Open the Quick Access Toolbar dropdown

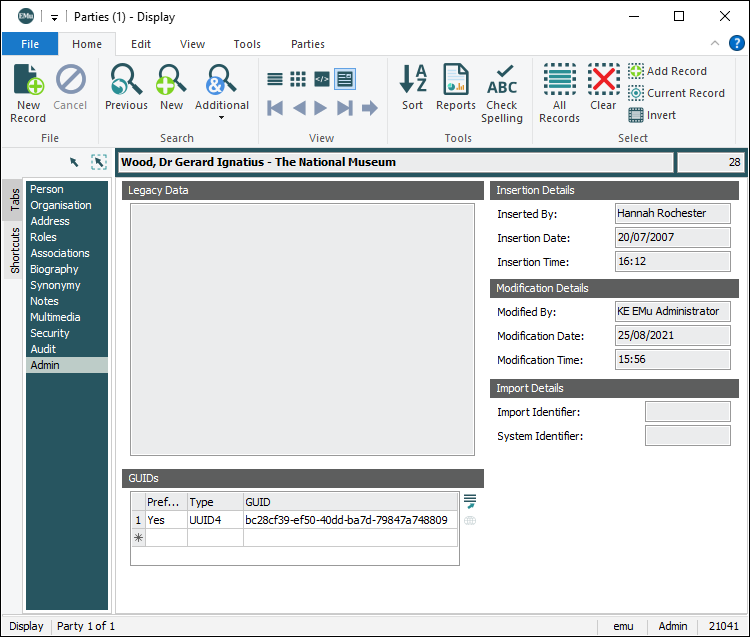tap(54, 17)
